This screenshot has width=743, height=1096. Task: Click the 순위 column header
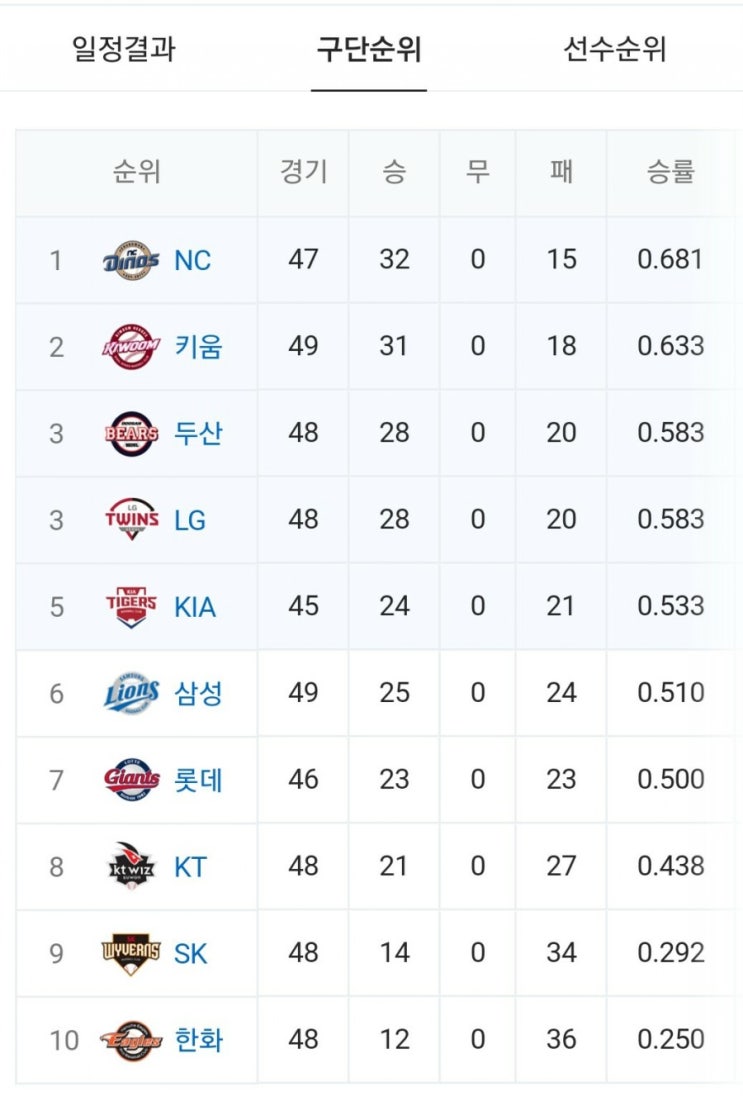(137, 171)
